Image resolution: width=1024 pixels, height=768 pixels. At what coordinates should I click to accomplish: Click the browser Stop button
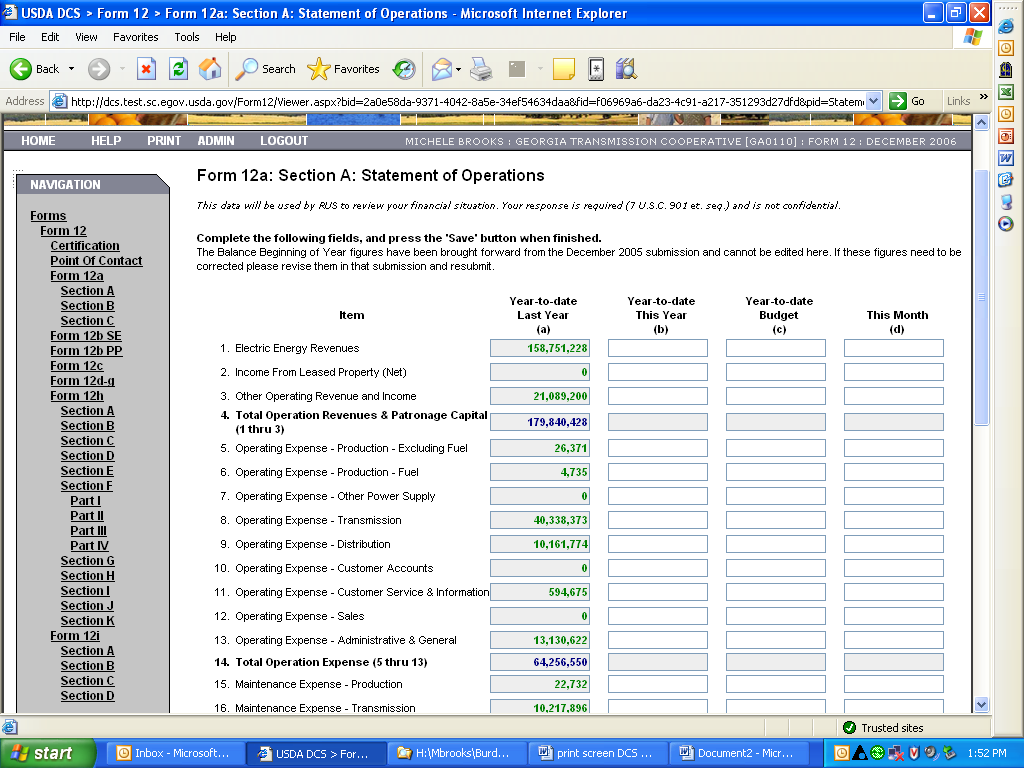tap(147, 69)
